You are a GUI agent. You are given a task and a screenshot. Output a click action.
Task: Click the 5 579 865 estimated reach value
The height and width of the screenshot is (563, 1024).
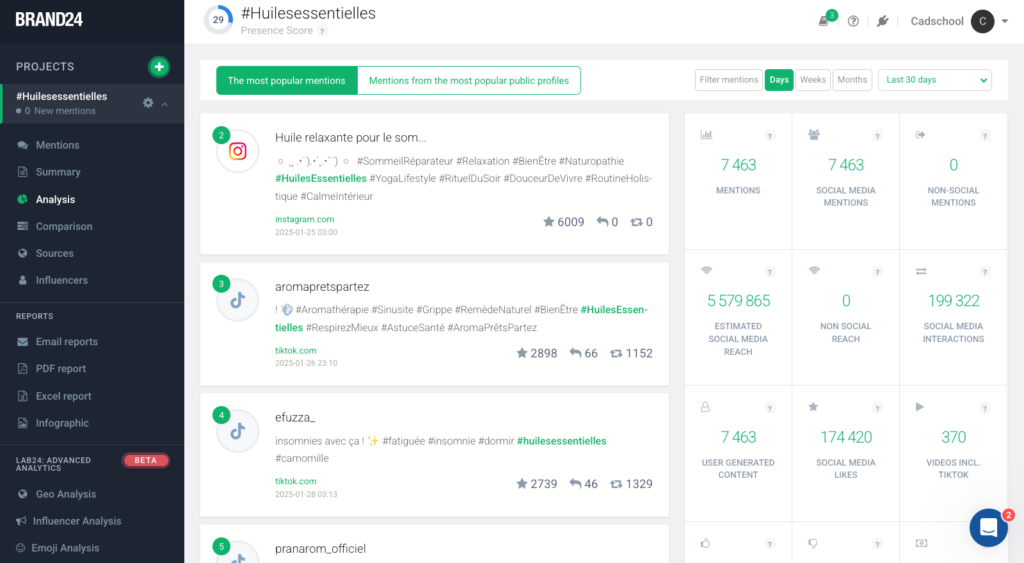pos(738,301)
